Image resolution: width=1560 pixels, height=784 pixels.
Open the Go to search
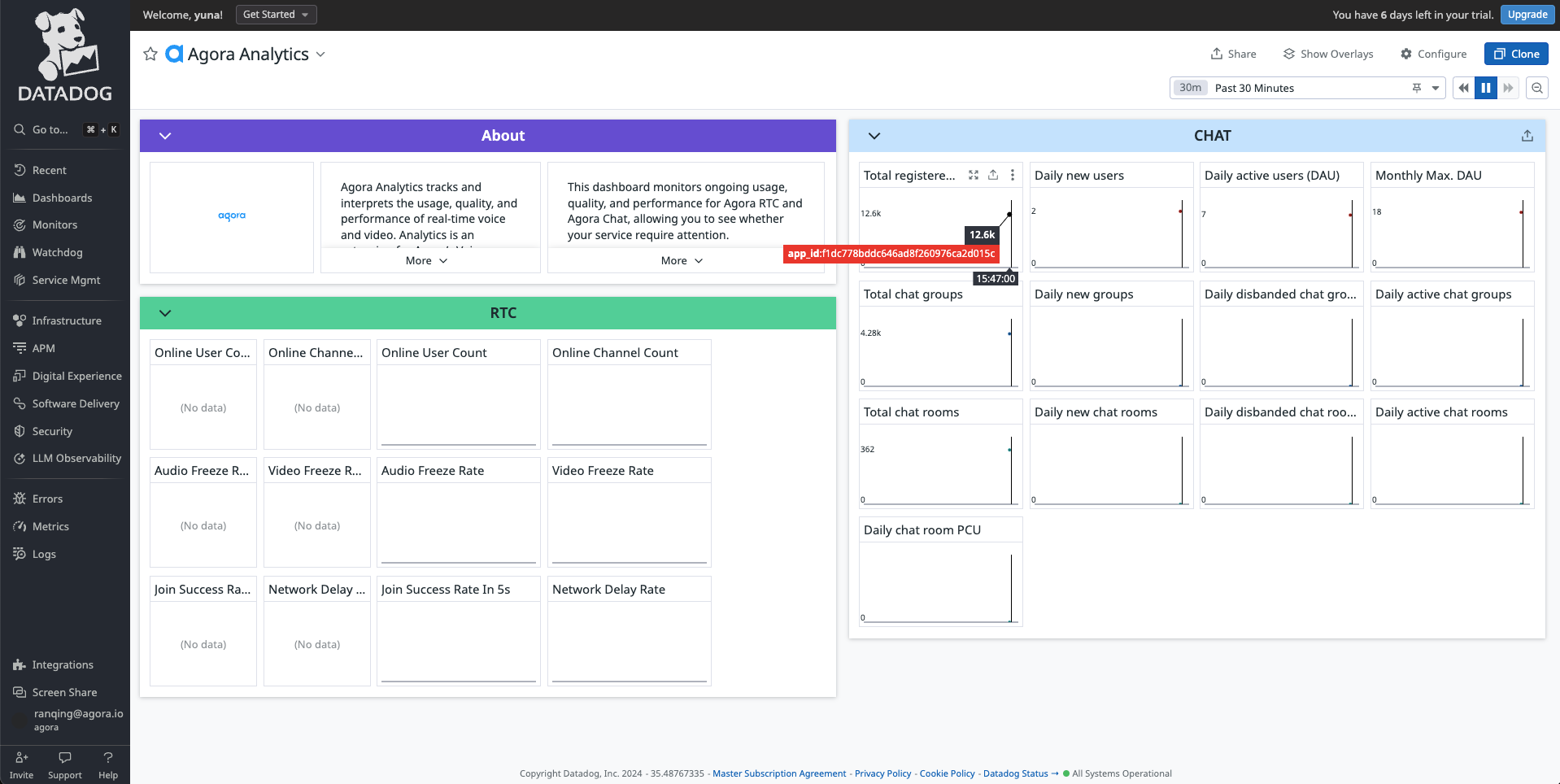click(x=65, y=129)
